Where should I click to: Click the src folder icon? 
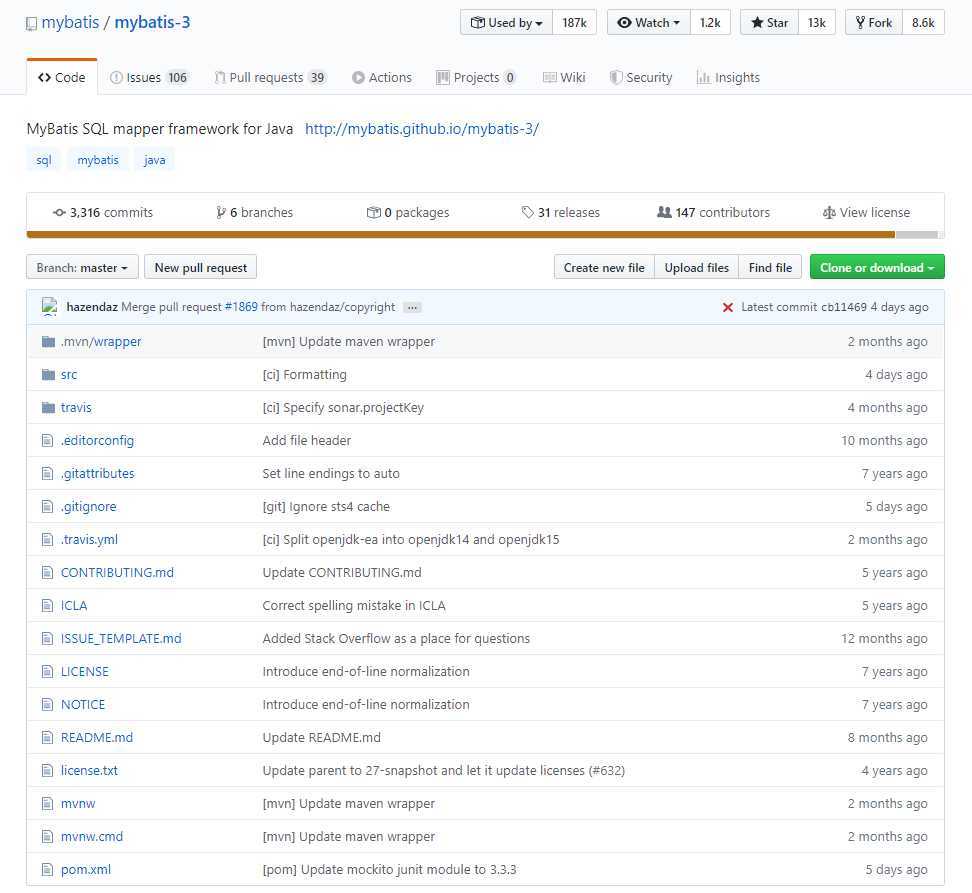coord(48,374)
